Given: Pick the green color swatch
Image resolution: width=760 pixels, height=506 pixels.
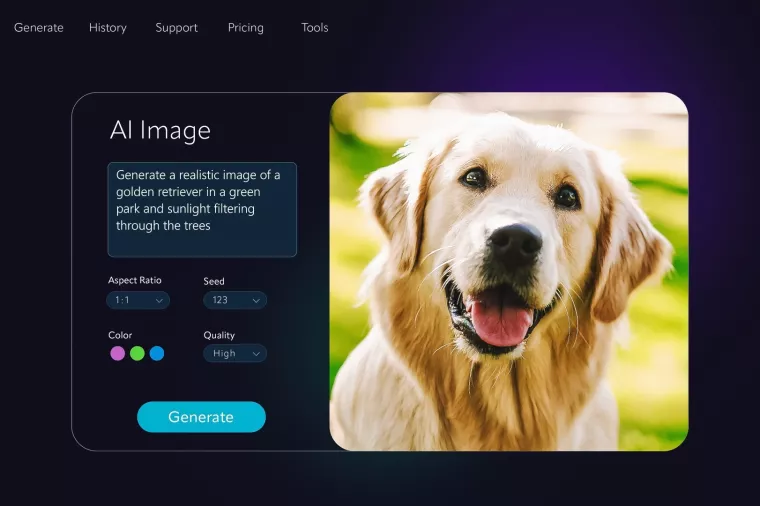Looking at the screenshot, I should pos(137,353).
